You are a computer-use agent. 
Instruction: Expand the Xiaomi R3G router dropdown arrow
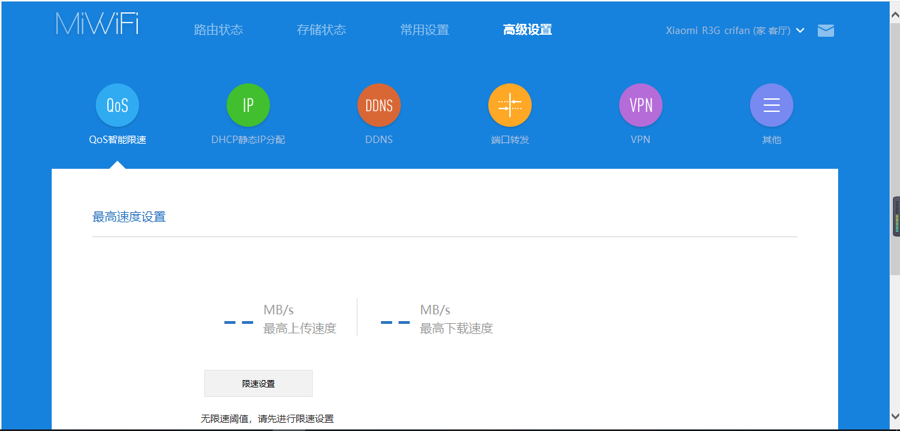pyautogui.click(x=800, y=30)
